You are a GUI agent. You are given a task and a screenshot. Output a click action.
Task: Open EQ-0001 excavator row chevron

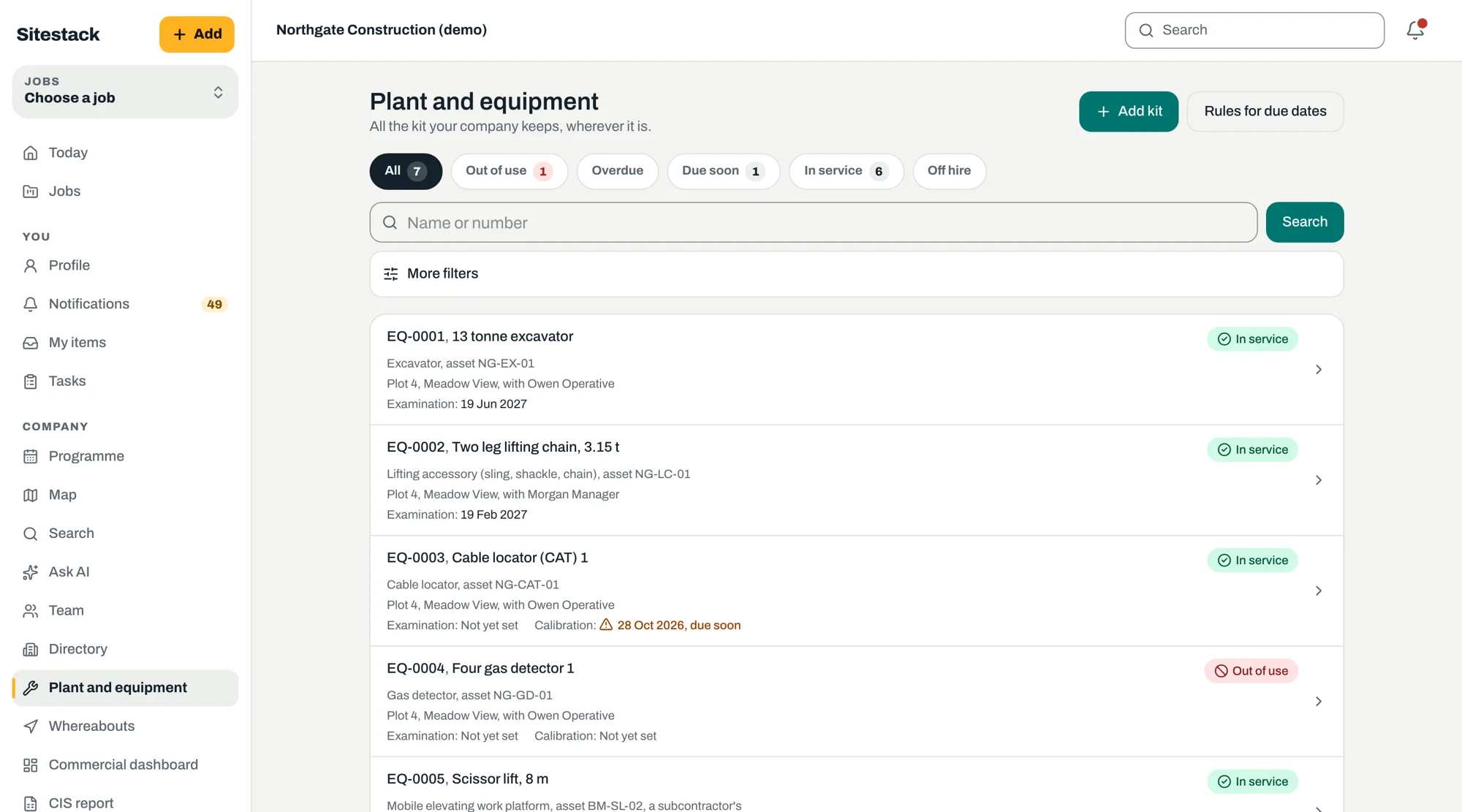[1318, 370]
